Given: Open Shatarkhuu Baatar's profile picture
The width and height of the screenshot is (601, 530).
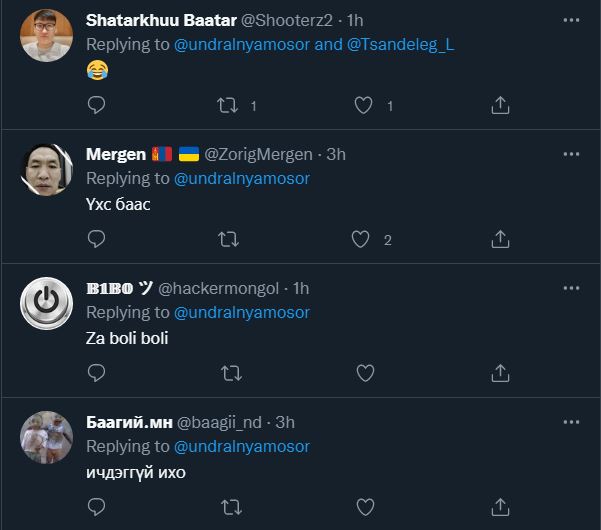Looking at the screenshot, I should point(47,35).
